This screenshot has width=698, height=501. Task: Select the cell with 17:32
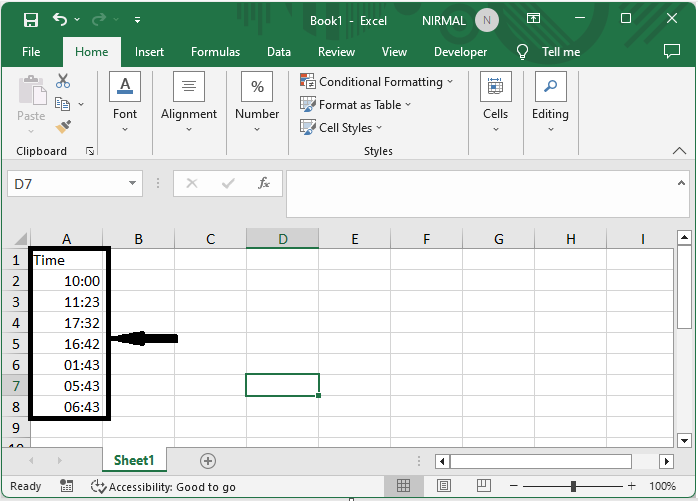[x=66, y=323]
